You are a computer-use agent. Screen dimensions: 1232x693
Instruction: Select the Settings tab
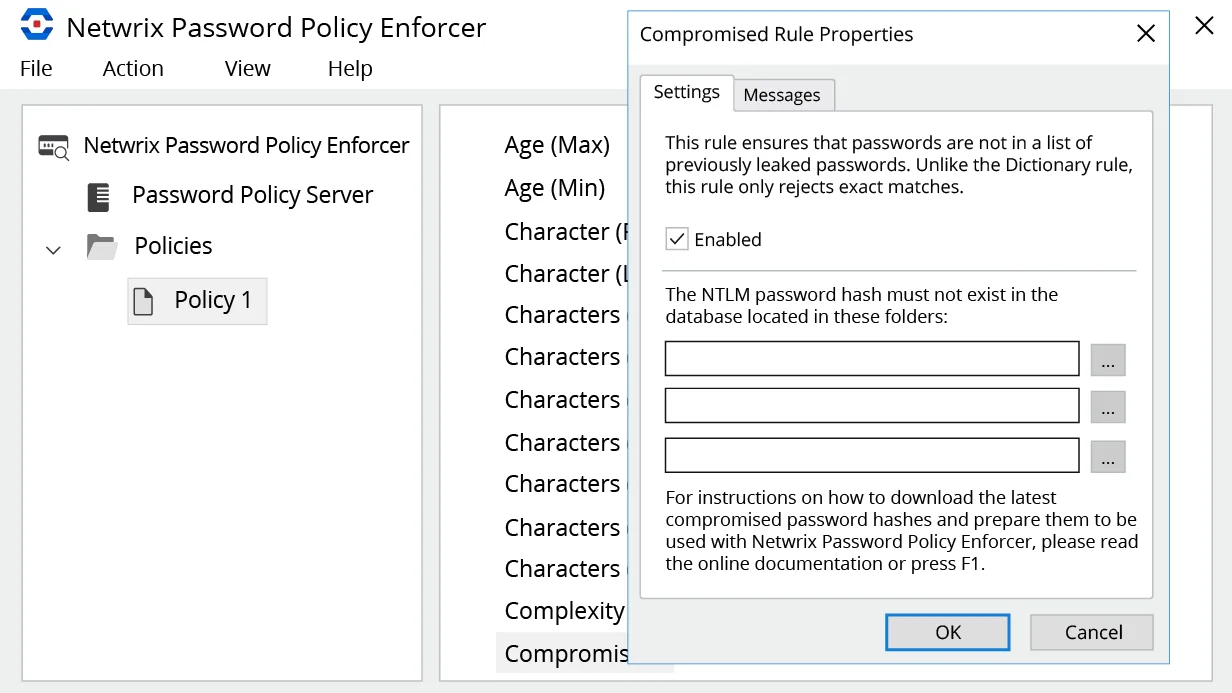pos(686,92)
